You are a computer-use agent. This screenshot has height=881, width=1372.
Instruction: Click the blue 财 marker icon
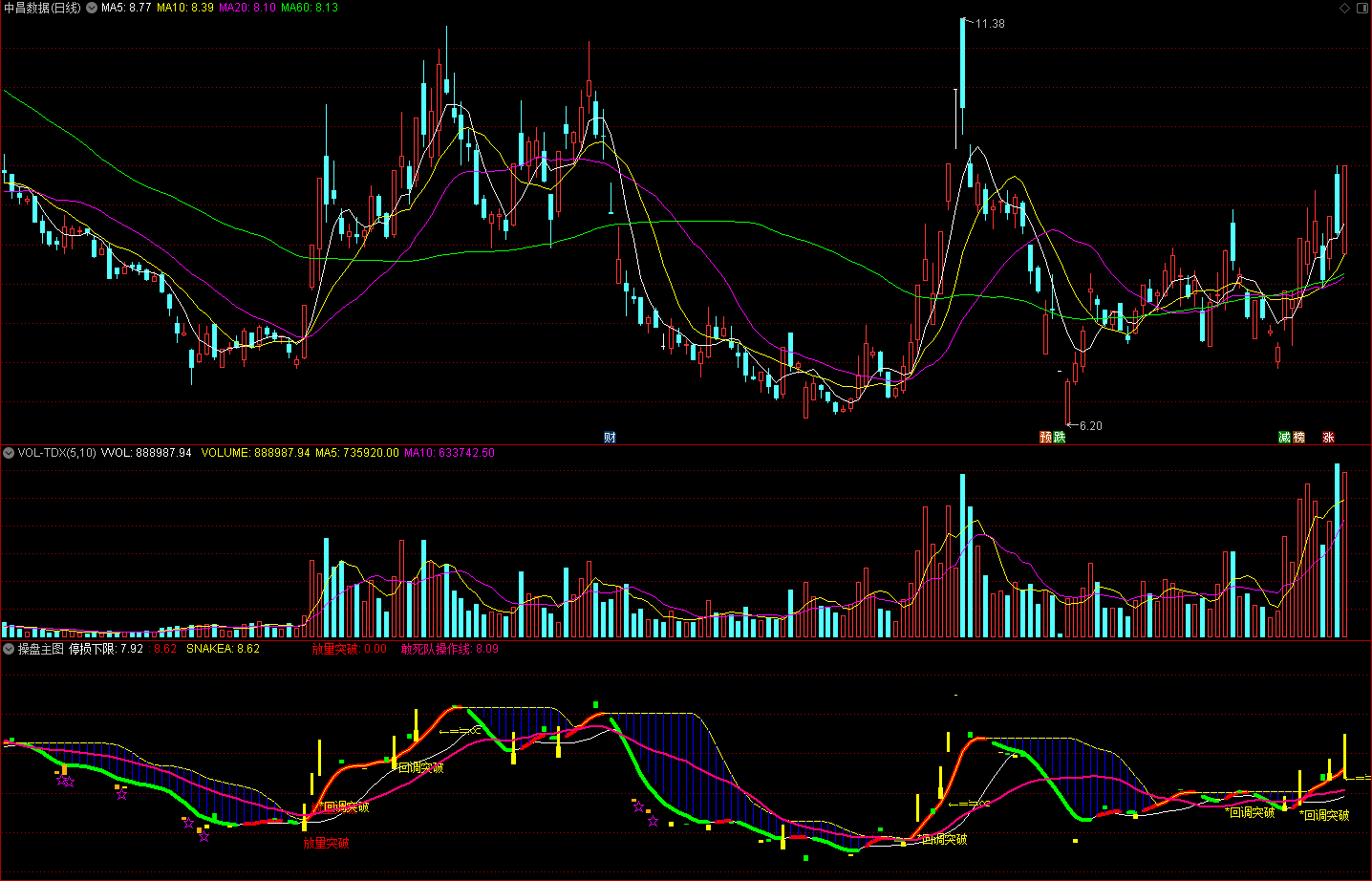point(610,438)
